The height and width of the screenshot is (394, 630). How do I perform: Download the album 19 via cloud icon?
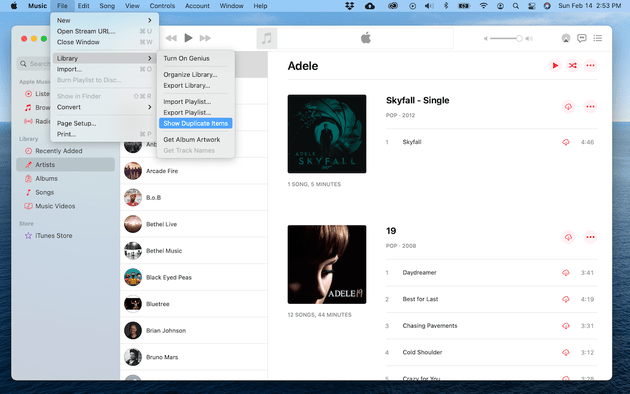click(568, 237)
